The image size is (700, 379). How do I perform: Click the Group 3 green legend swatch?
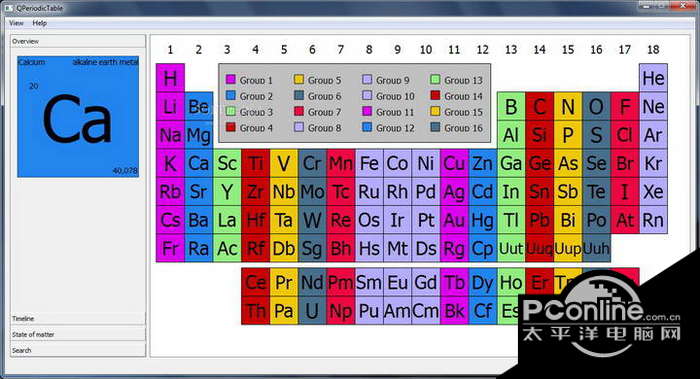(231, 111)
